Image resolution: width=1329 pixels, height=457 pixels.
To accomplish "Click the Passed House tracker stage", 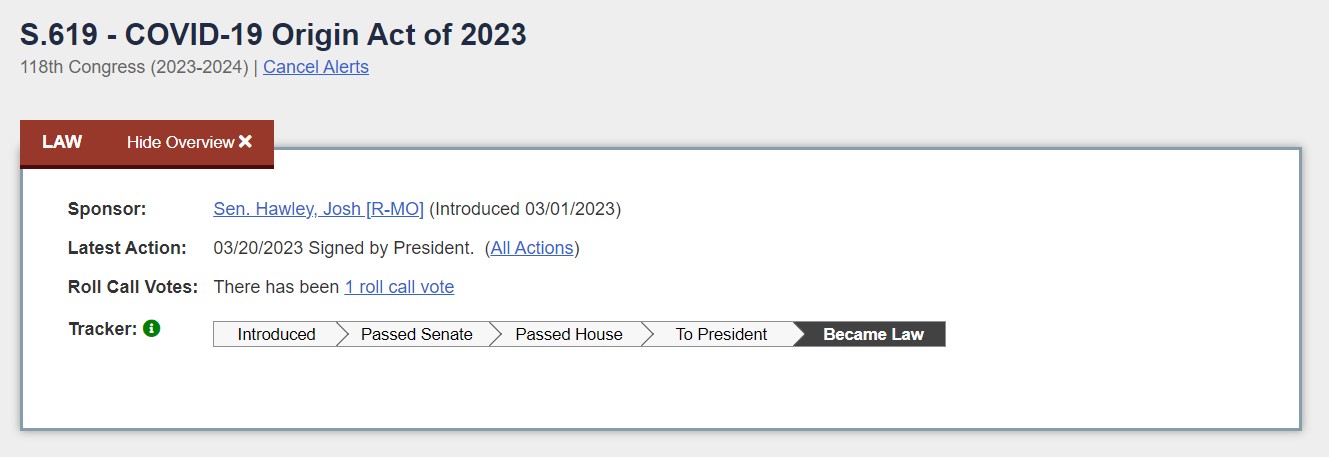I will tap(568, 334).
